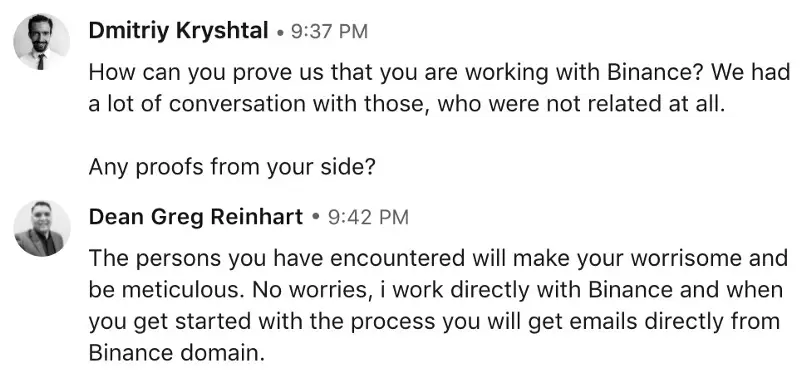
Task: Click the "How can you prove us" line
Action: [x=439, y=73]
